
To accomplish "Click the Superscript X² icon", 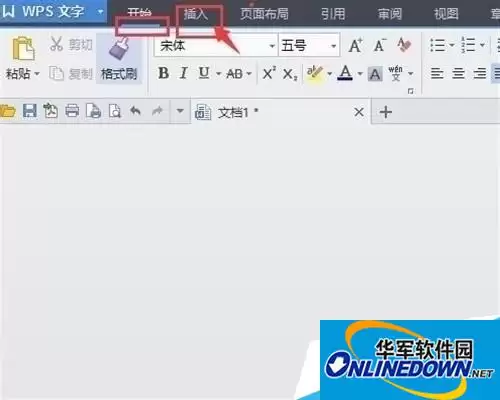I will pyautogui.click(x=269, y=73).
